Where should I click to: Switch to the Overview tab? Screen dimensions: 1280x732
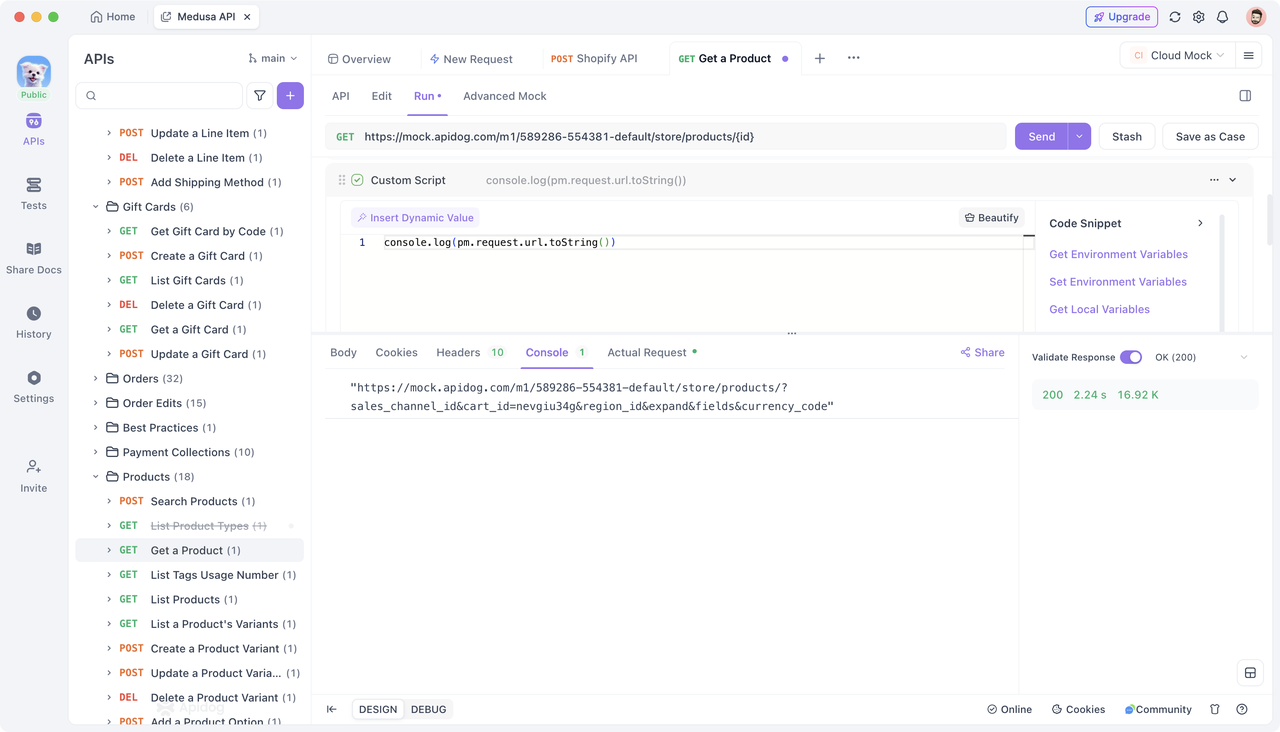(x=359, y=59)
